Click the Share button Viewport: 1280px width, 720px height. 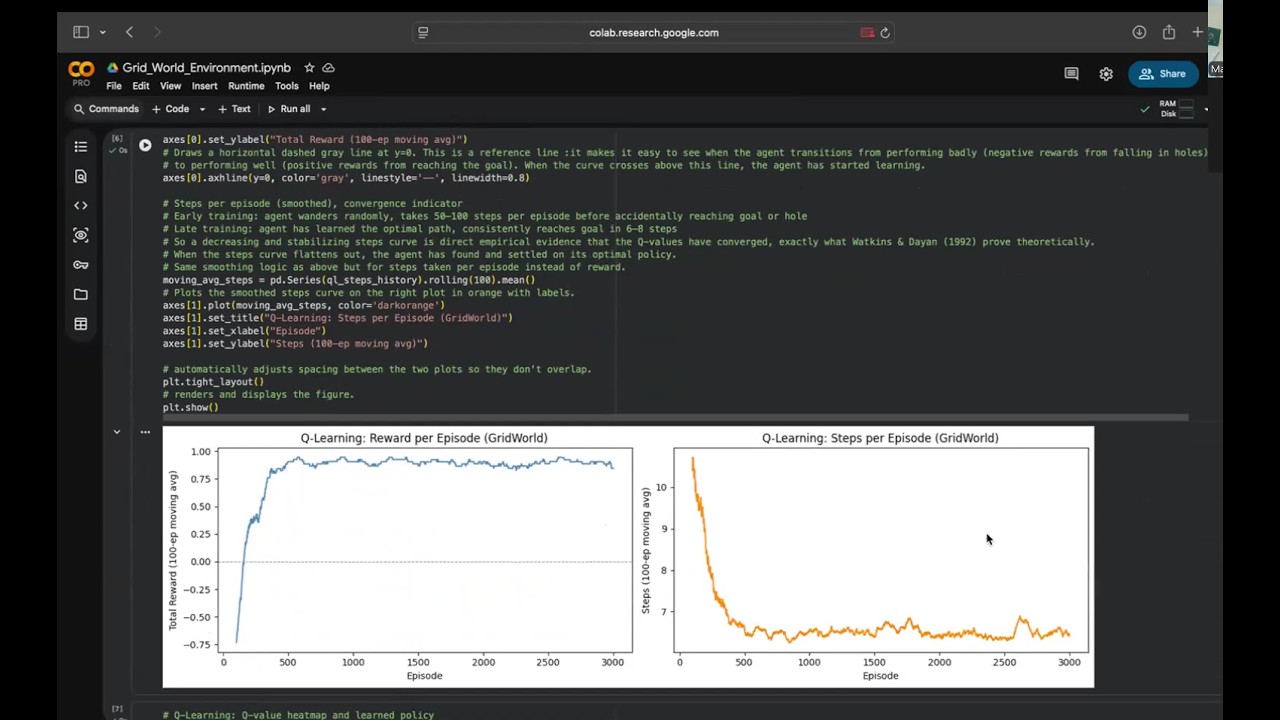point(1163,74)
